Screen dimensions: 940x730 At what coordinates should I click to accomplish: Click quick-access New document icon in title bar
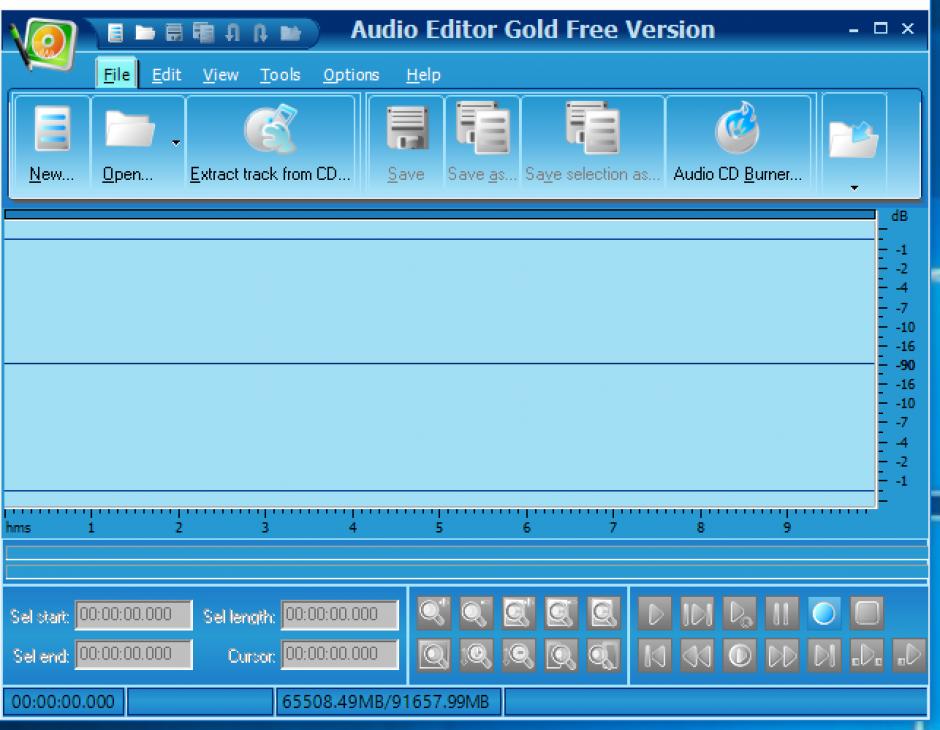[x=116, y=32]
